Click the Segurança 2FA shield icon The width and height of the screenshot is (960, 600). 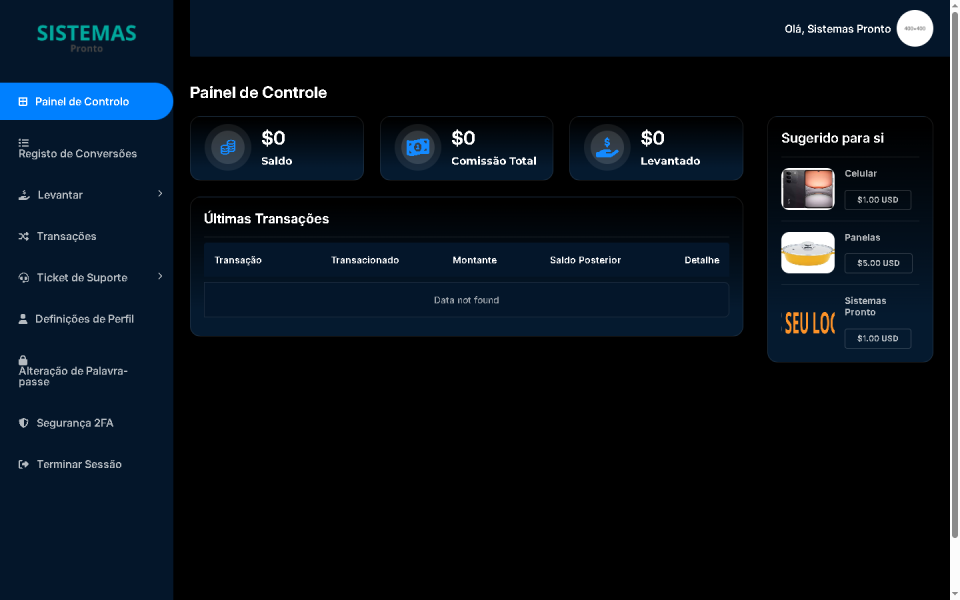(x=23, y=422)
